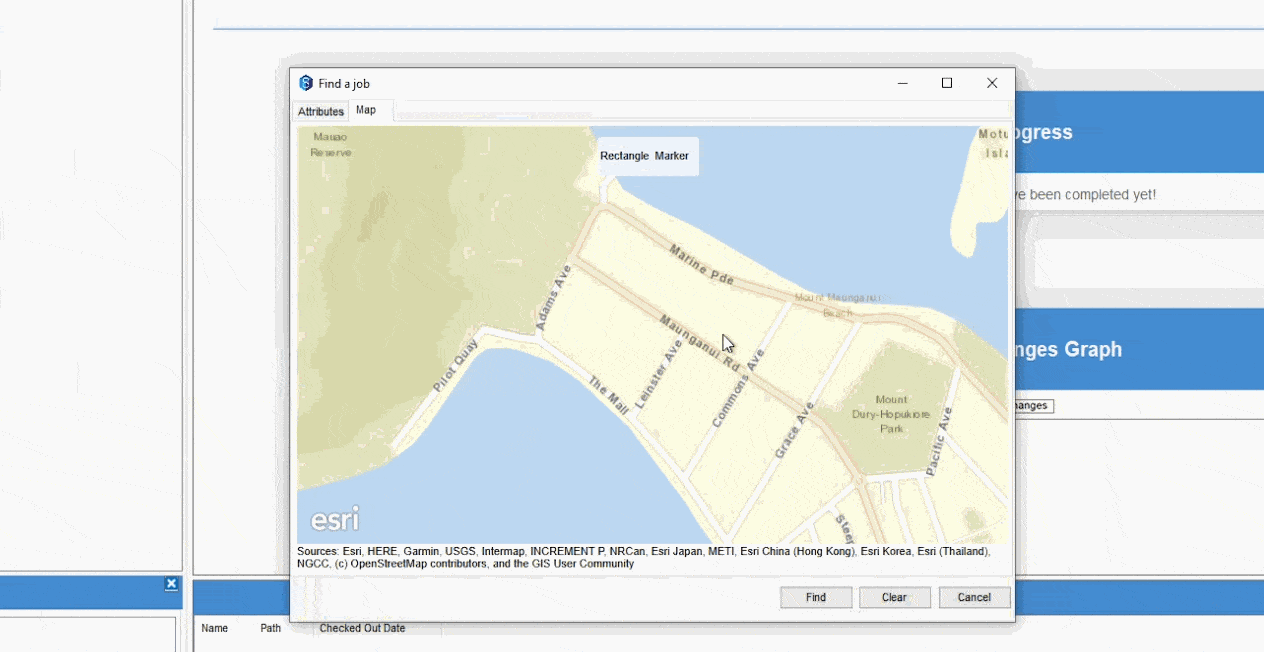This screenshot has width=1264, height=652.
Task: Click the Marine Pde road label
Action: 702,265
